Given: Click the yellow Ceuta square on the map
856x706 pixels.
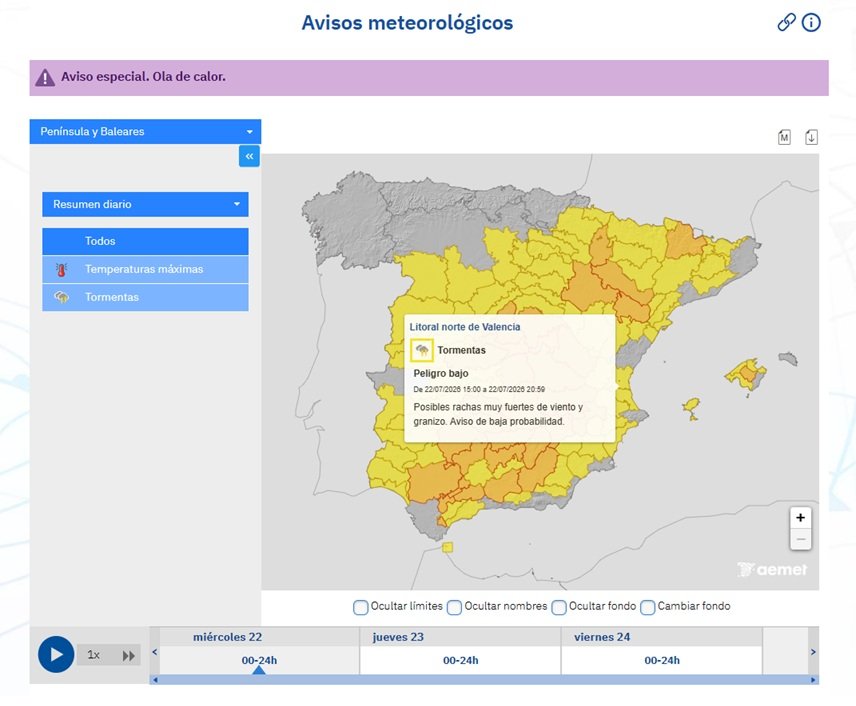Looking at the screenshot, I should tap(448, 547).
